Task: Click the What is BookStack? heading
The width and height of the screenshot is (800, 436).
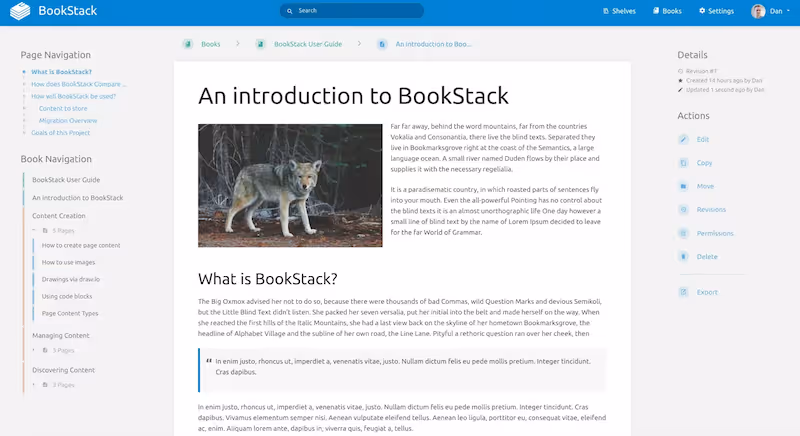Action: point(267,279)
